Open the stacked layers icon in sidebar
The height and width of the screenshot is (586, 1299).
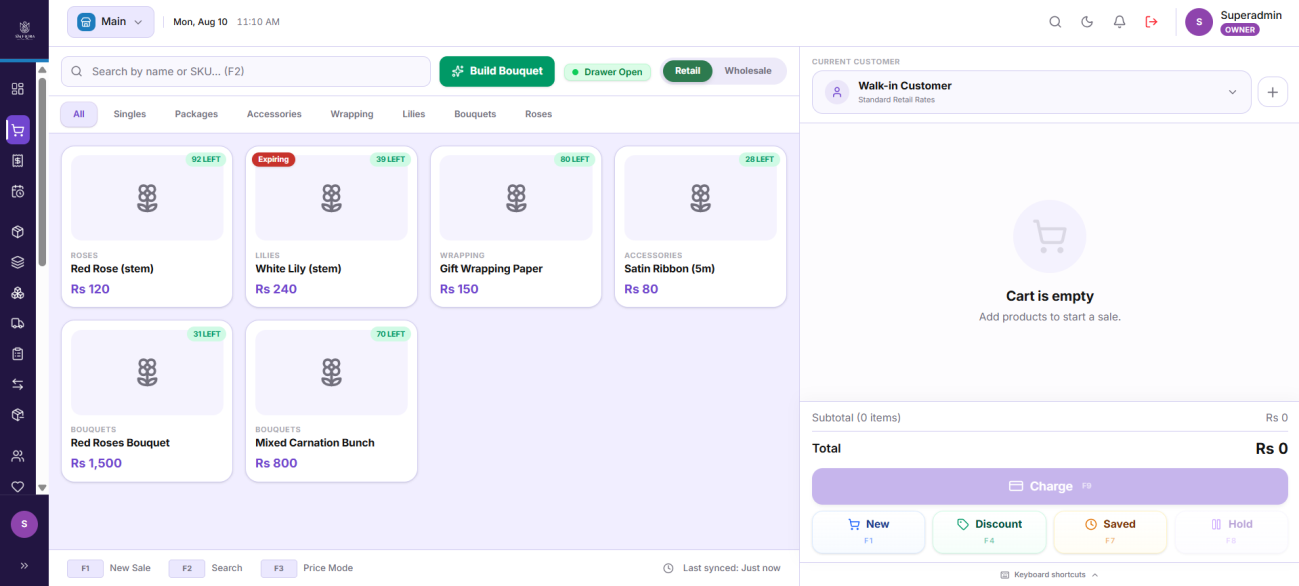(x=17, y=262)
